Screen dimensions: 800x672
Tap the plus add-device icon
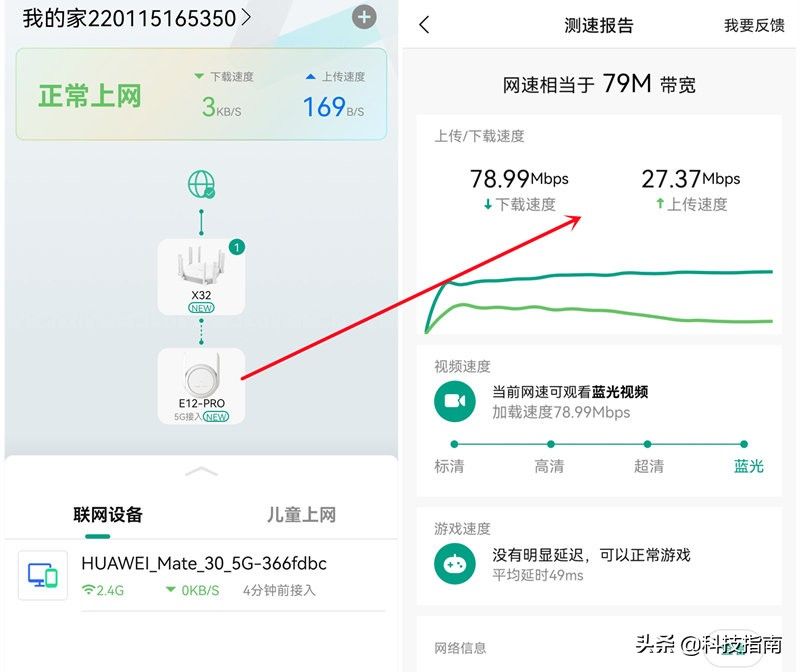click(x=364, y=17)
